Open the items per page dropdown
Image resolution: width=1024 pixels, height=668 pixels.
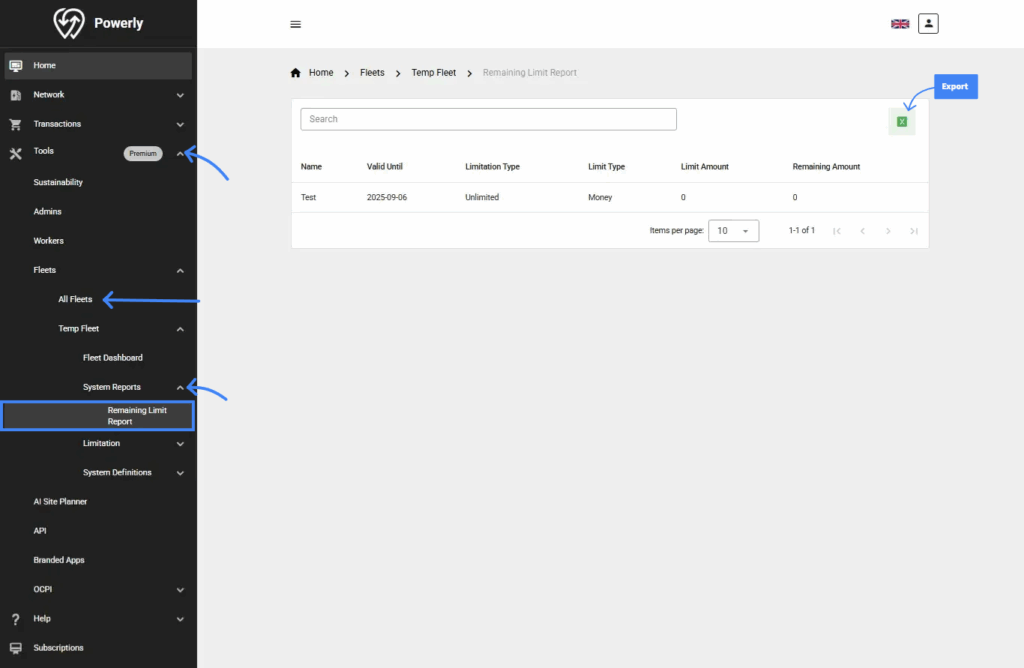click(x=733, y=231)
